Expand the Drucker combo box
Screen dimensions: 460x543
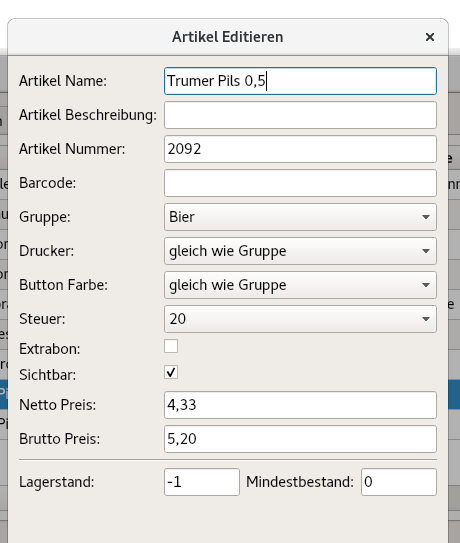pos(300,251)
